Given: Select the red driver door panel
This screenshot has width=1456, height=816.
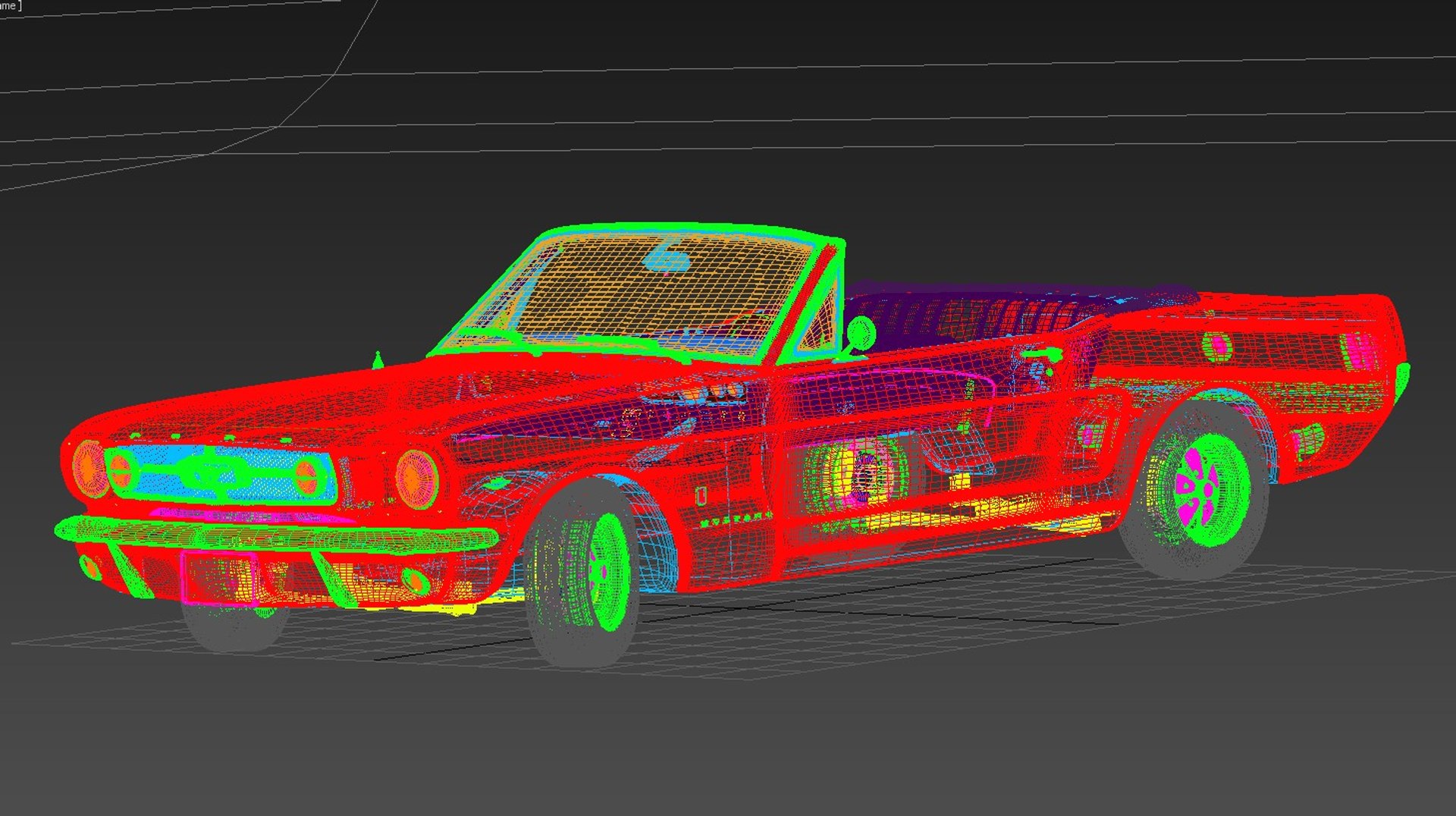Looking at the screenshot, I should point(933,447).
